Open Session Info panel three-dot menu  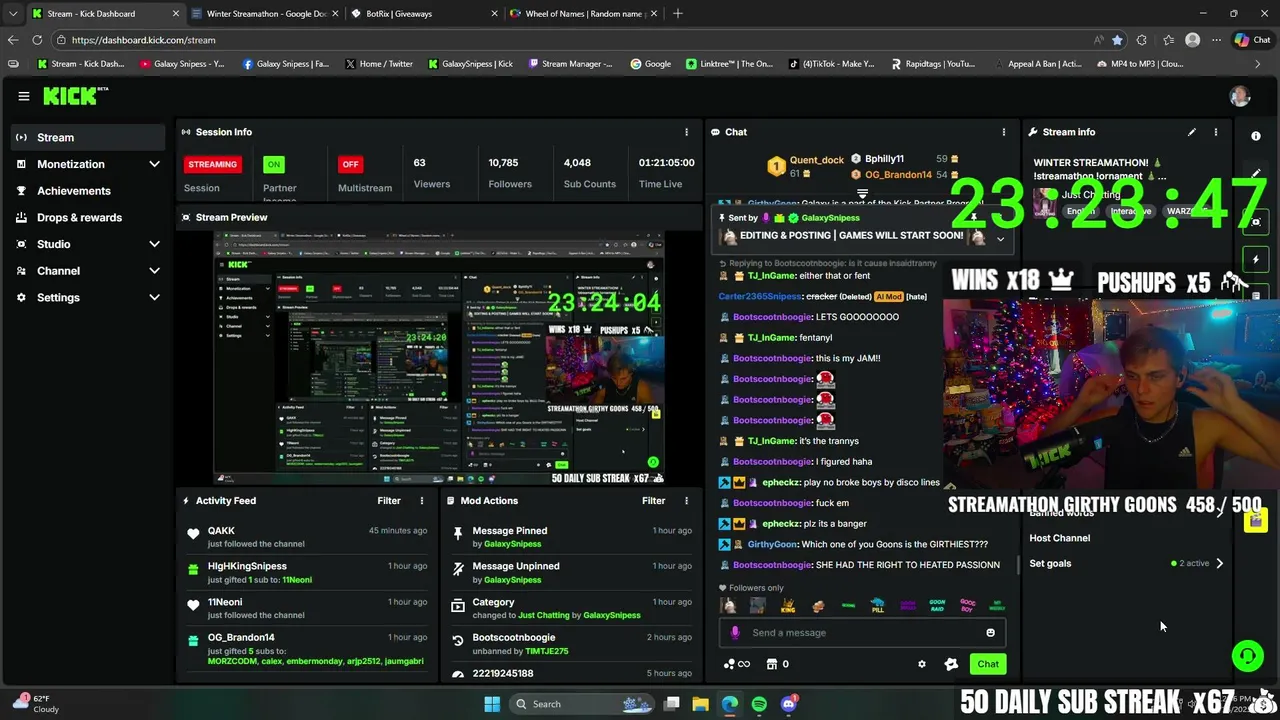(686, 132)
